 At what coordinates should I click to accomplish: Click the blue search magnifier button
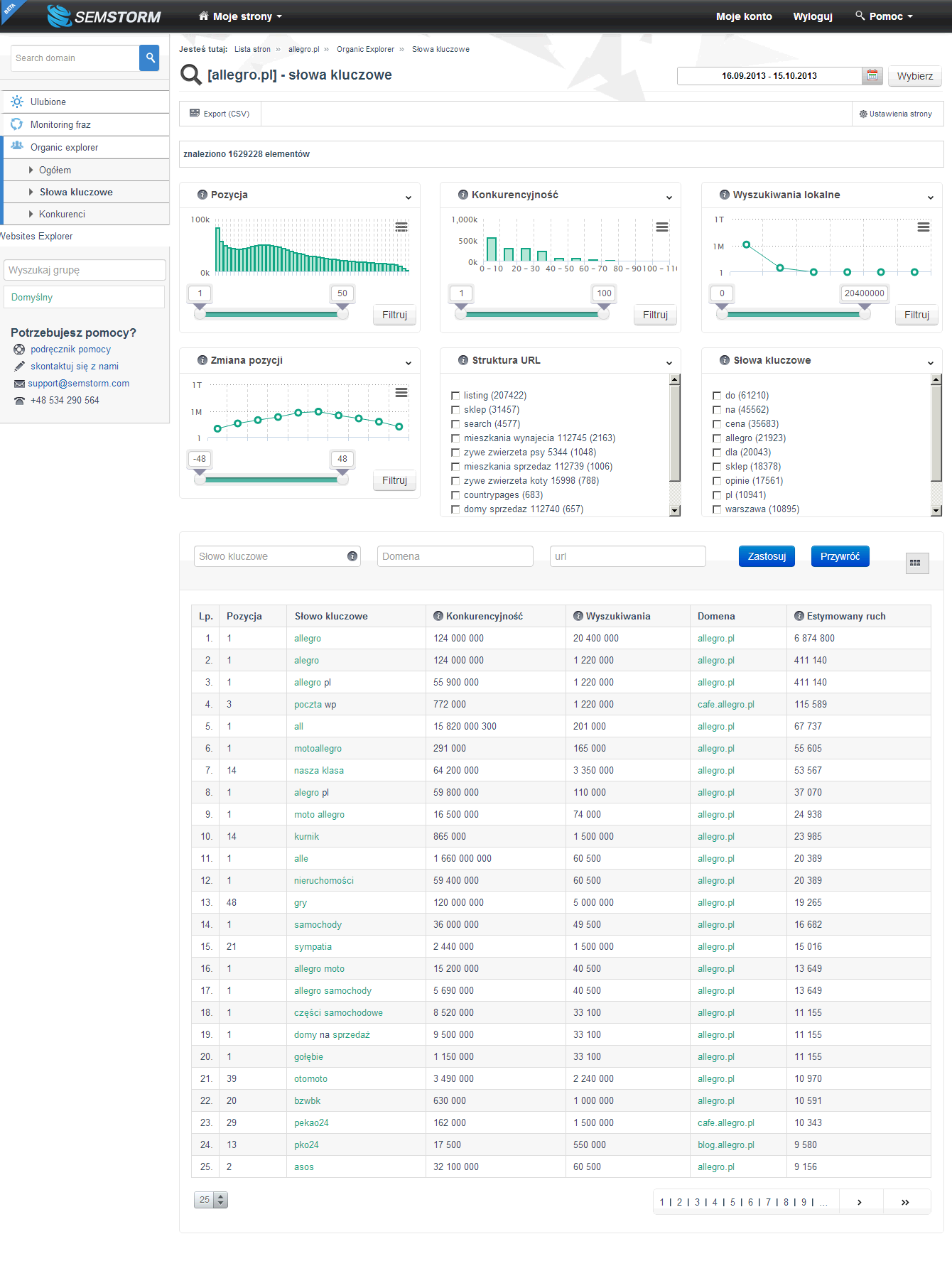pos(149,58)
